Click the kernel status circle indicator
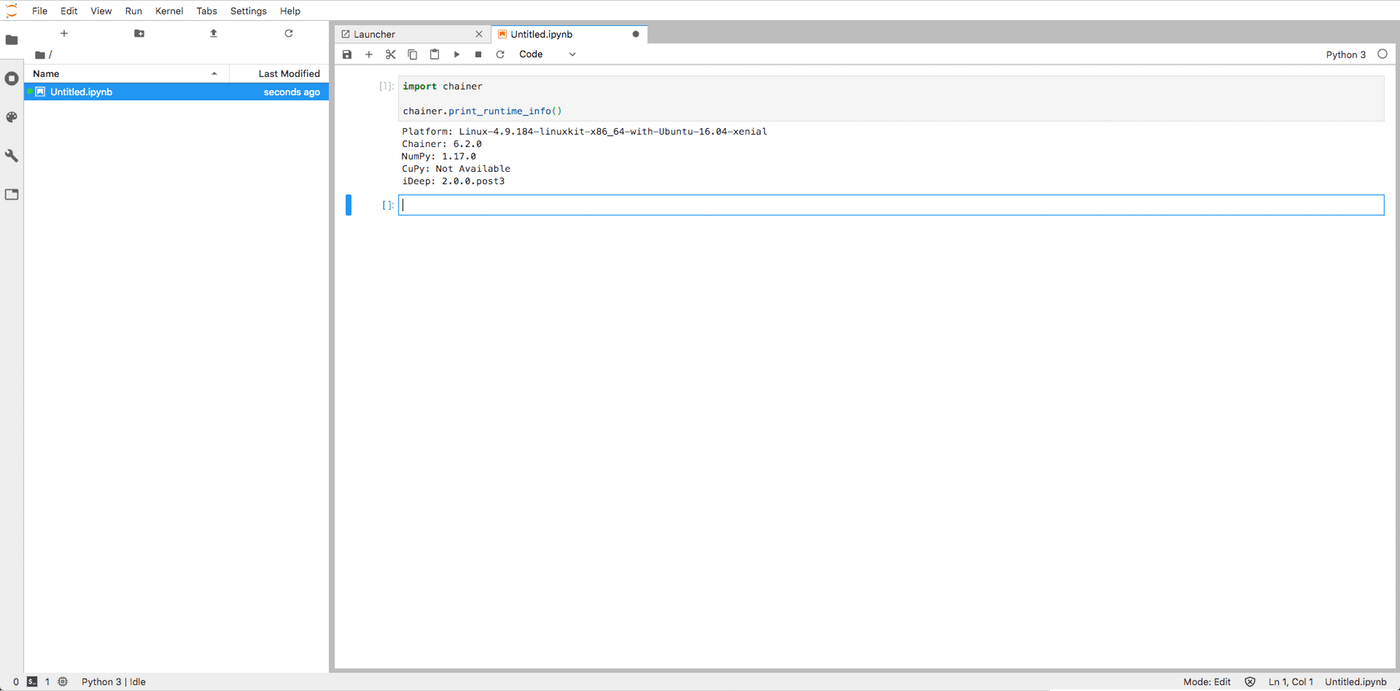Image resolution: width=1400 pixels, height=691 pixels. click(1383, 54)
